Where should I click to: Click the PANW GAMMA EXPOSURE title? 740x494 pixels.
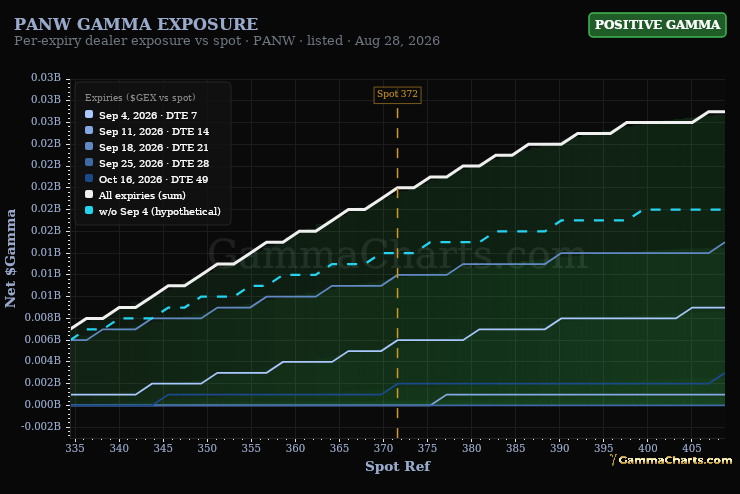tap(136, 24)
